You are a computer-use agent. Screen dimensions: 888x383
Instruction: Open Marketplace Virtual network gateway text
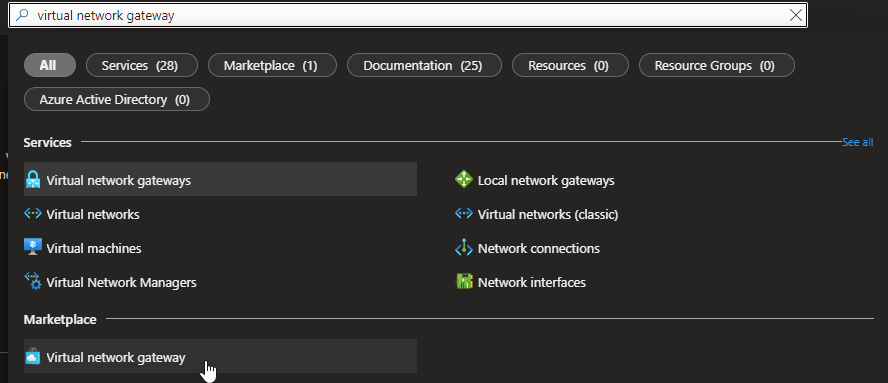(x=116, y=358)
